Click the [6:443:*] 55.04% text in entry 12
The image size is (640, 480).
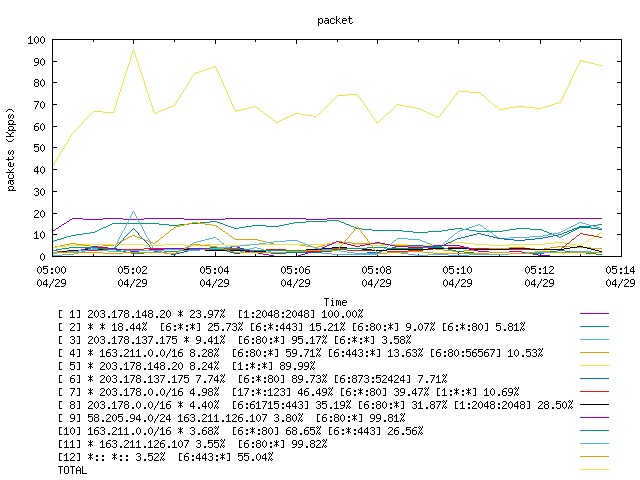[225, 458]
